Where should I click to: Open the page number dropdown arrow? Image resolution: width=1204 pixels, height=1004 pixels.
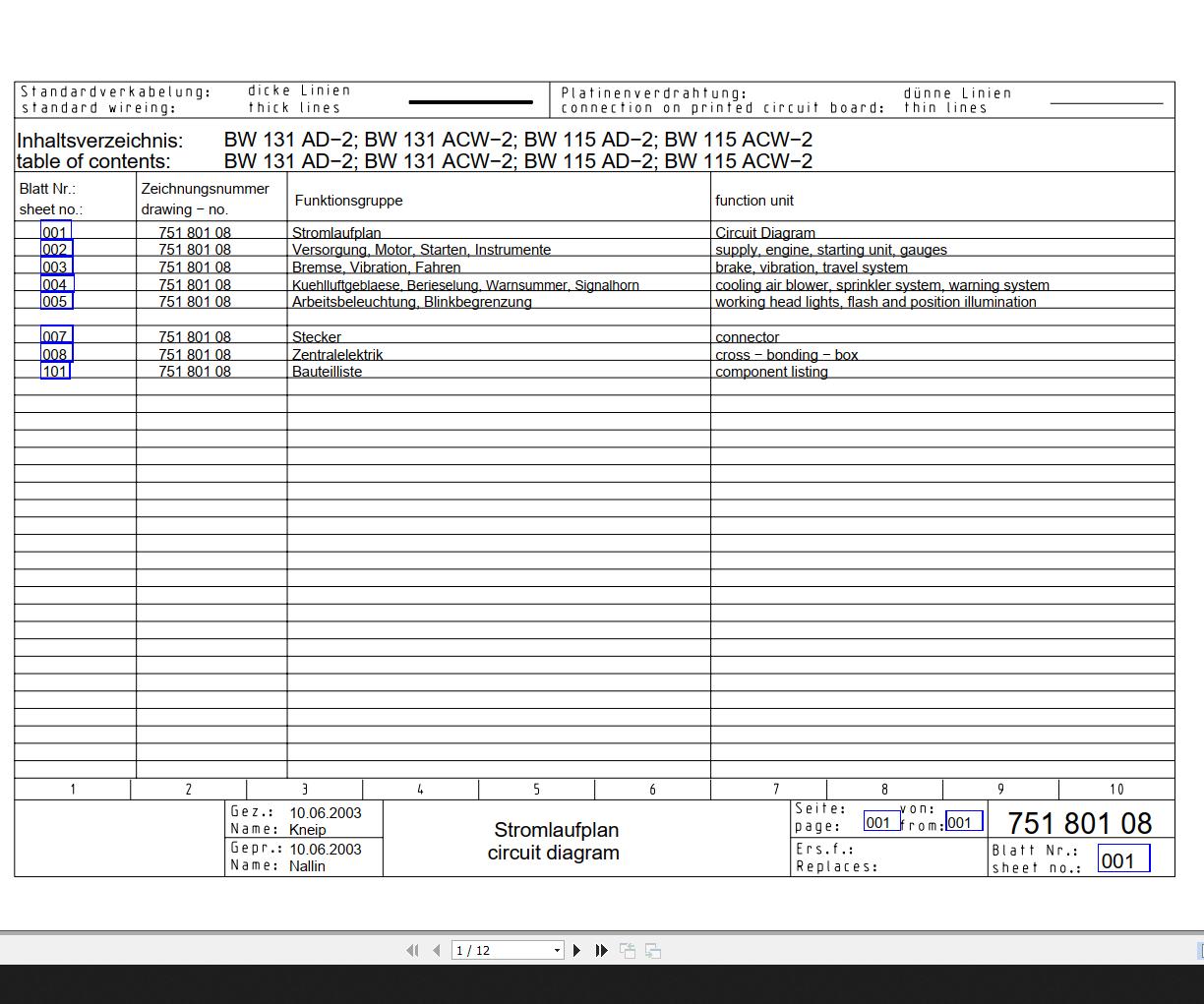[x=557, y=950]
